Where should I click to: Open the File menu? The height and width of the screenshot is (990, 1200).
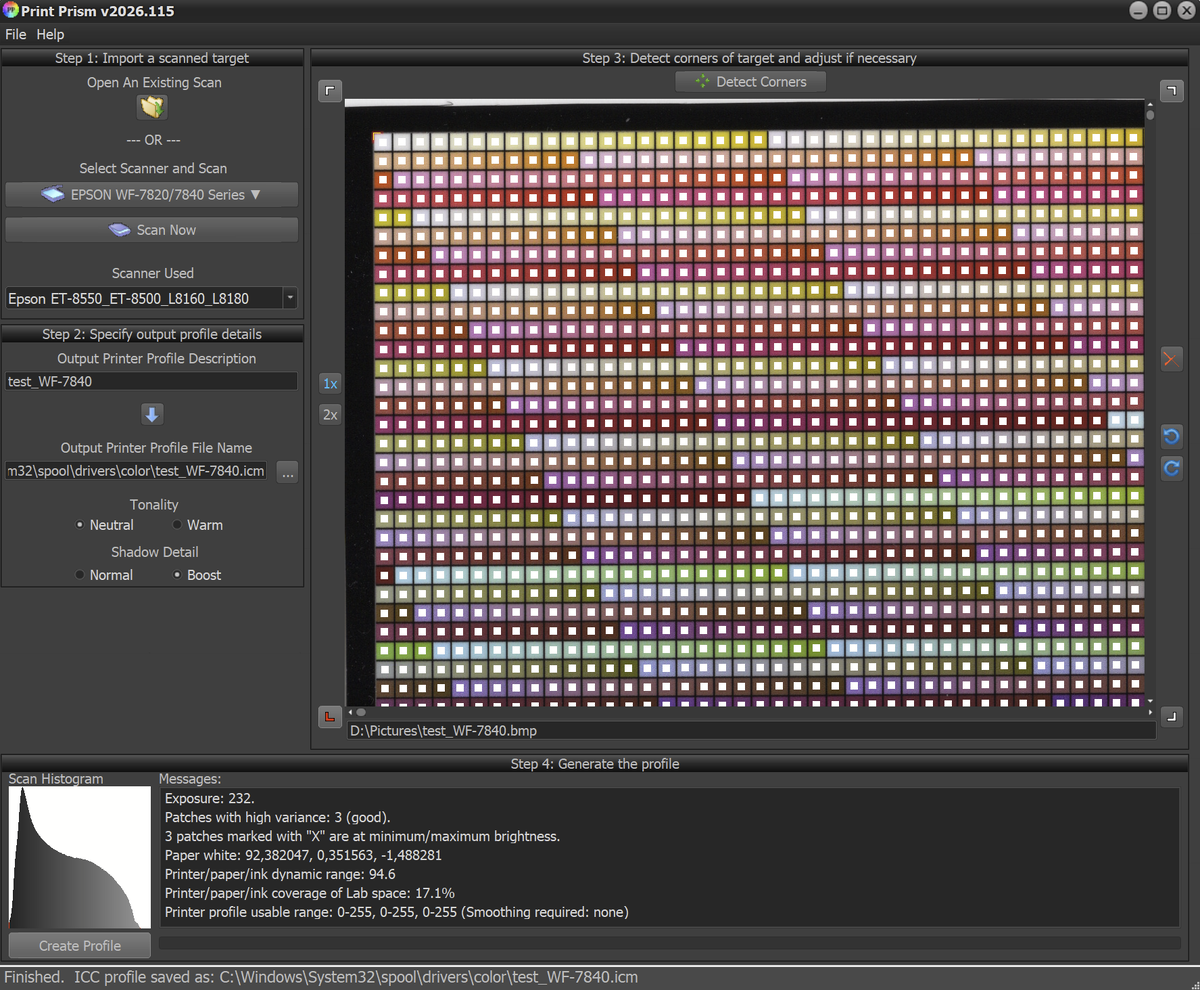(15, 34)
